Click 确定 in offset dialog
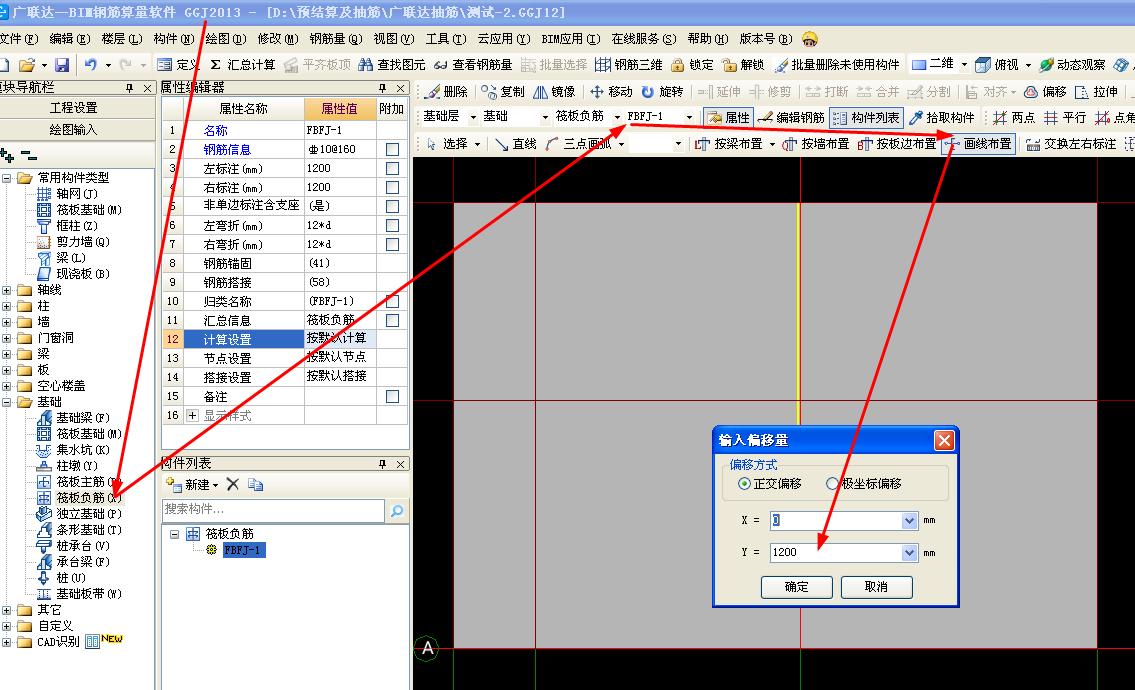1135x690 pixels. (796, 586)
